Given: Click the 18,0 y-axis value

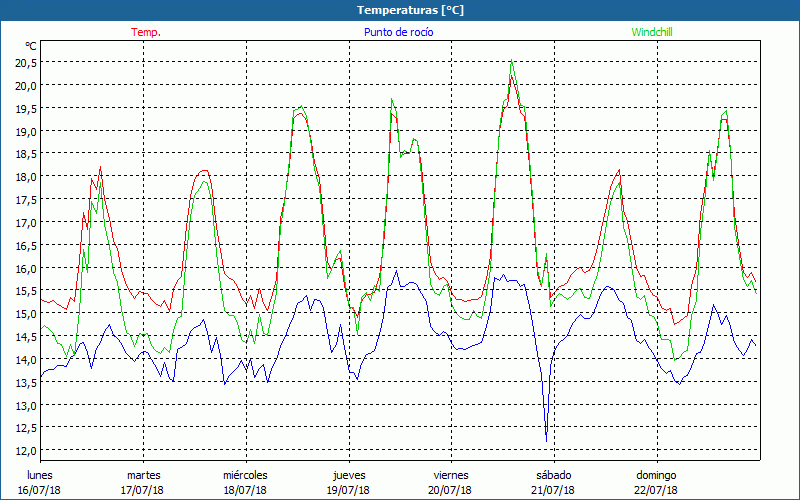Looking at the screenshot, I should 26,177.
